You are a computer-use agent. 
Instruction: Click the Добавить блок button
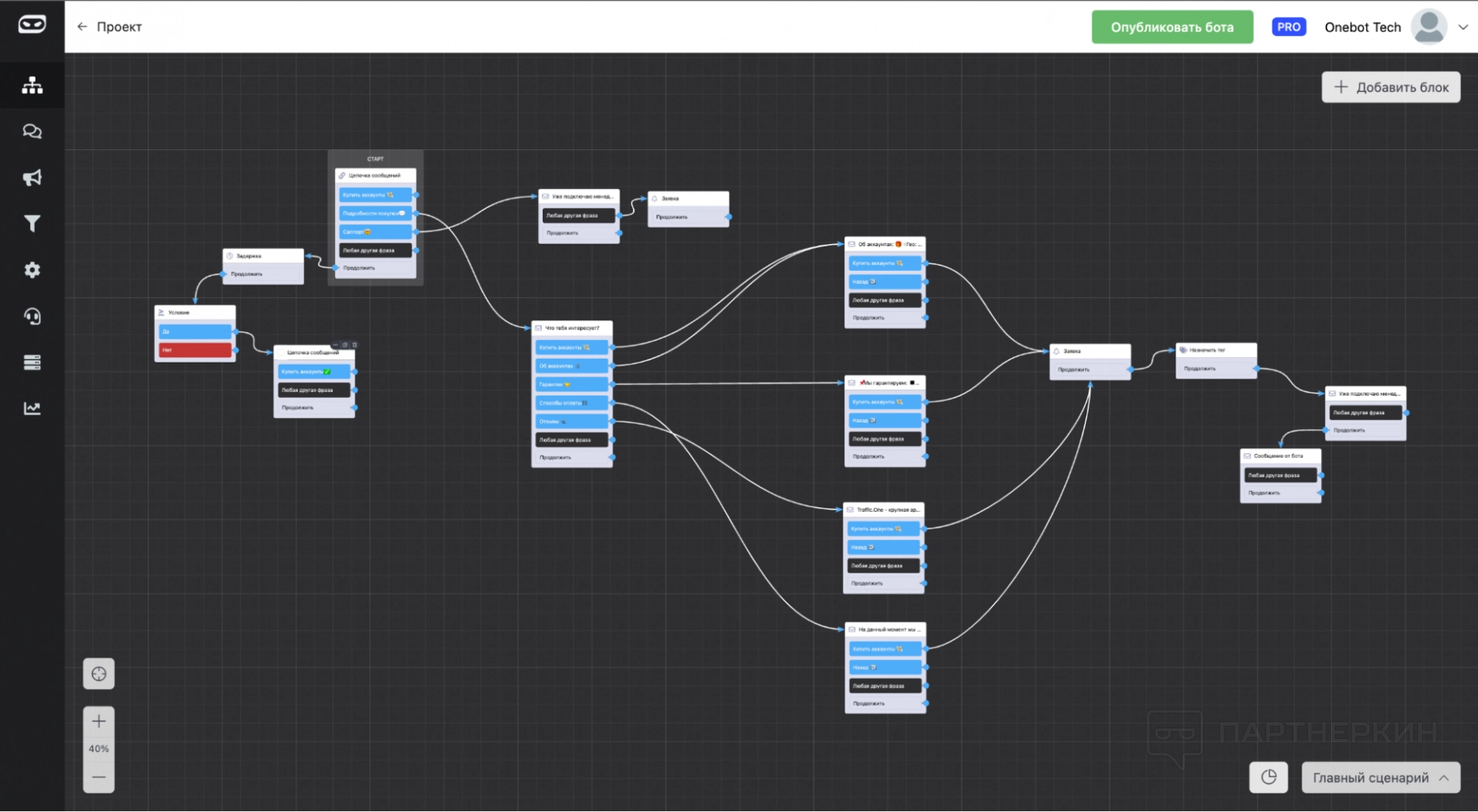pos(1390,87)
